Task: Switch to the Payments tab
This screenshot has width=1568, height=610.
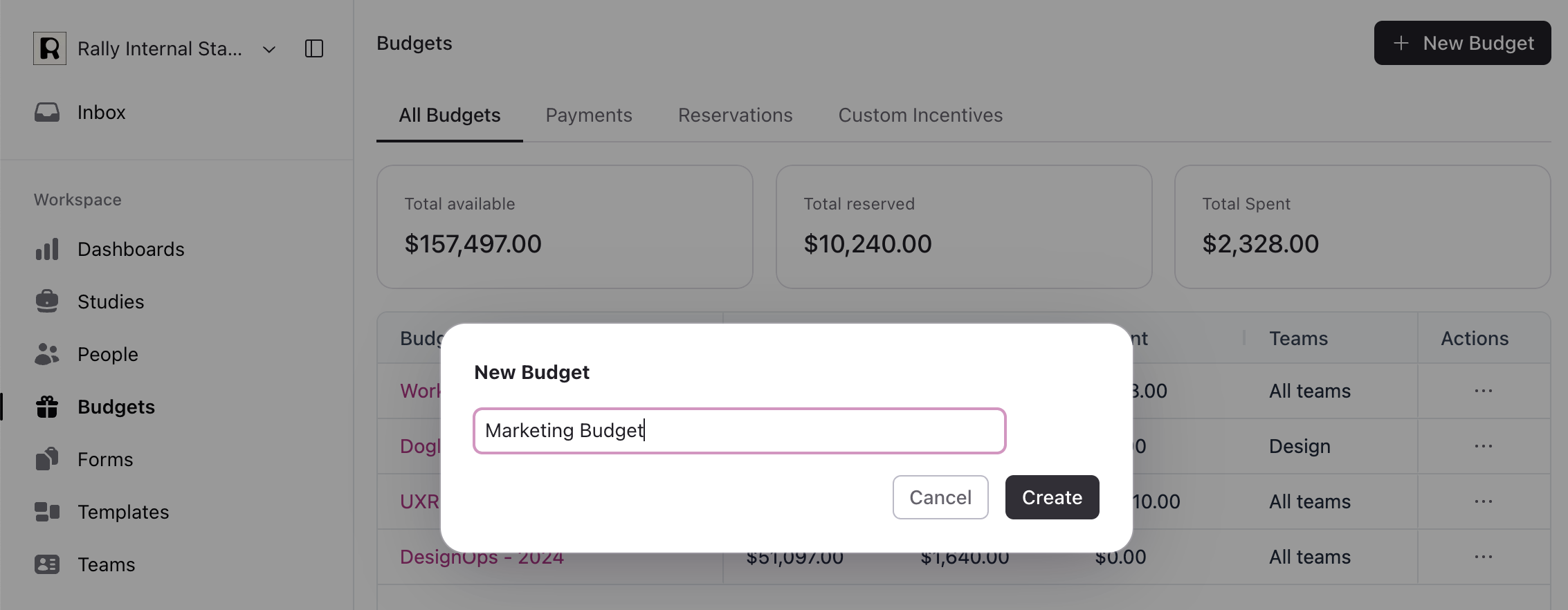Action: 589,115
